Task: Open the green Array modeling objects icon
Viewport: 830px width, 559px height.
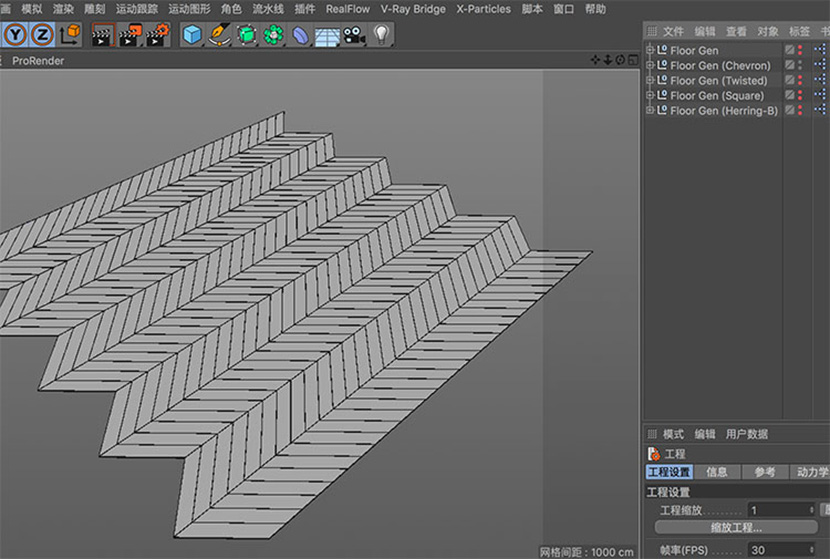Action: pyautogui.click(x=273, y=35)
